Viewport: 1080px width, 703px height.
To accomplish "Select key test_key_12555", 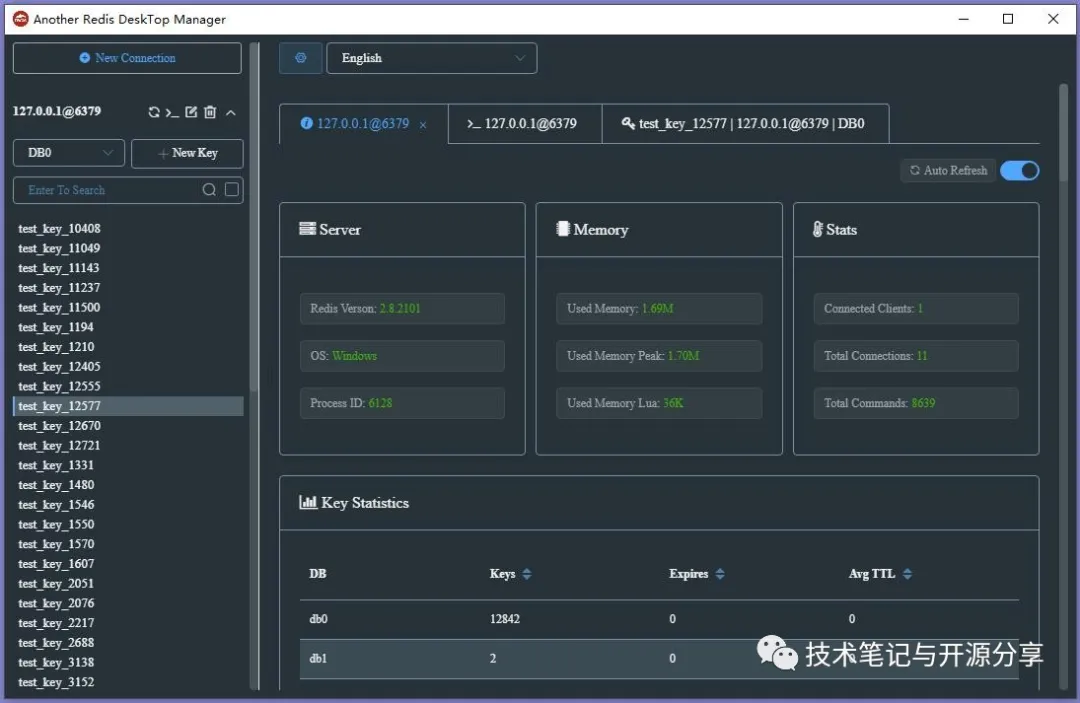I will point(128,386).
